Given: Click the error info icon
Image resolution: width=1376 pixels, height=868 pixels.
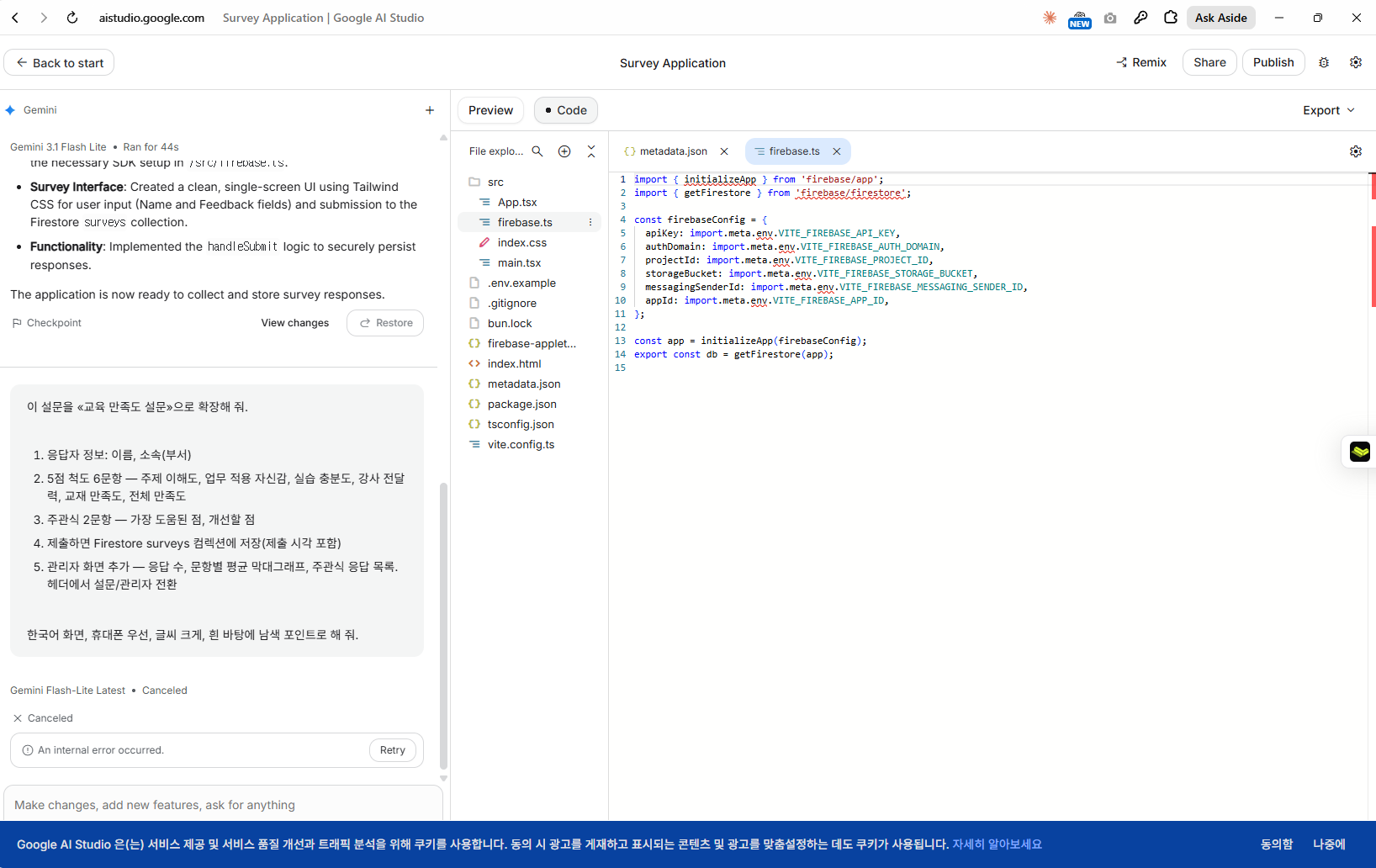Looking at the screenshot, I should click(28, 750).
